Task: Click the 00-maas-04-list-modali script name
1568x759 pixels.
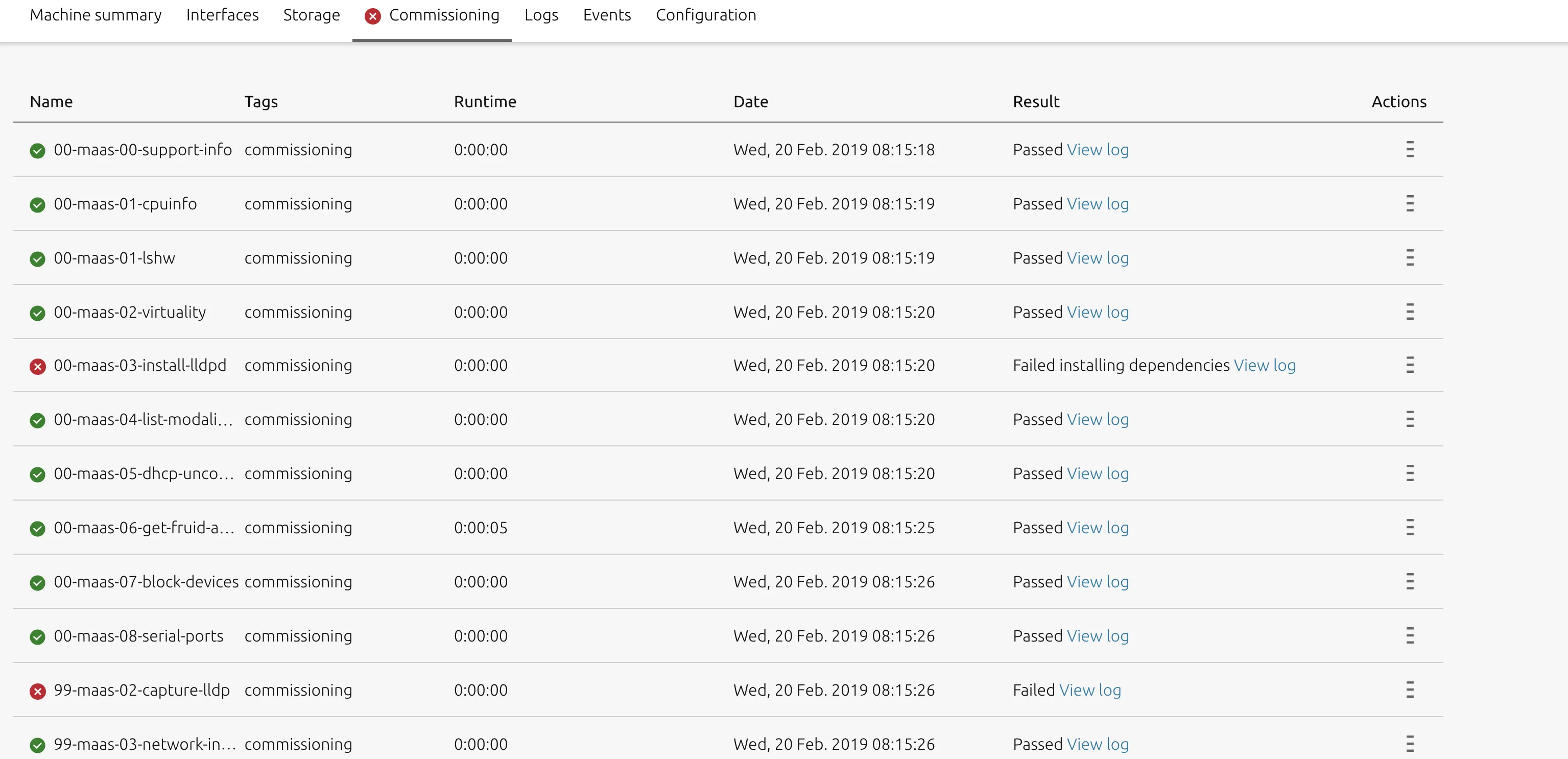Action: click(143, 419)
